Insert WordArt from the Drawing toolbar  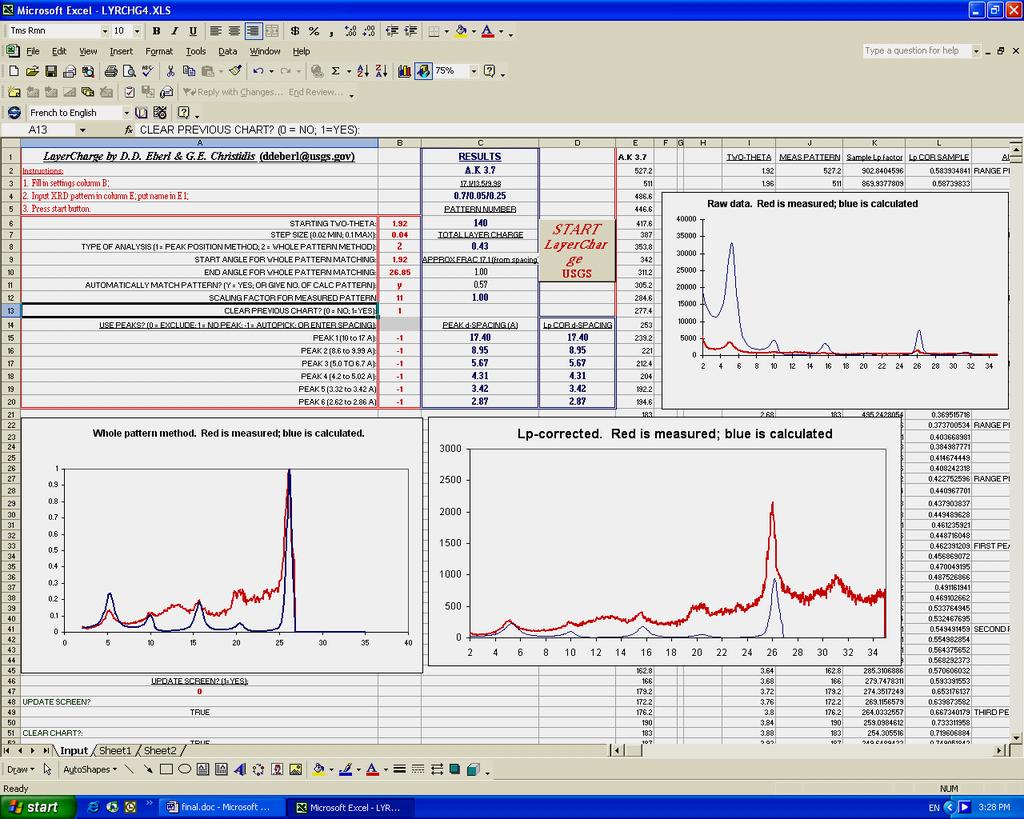point(240,769)
